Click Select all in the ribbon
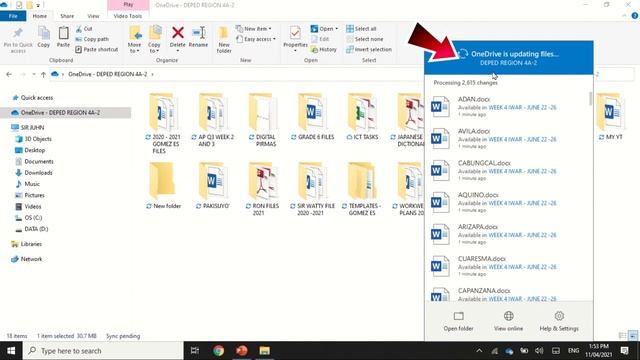 (361, 29)
